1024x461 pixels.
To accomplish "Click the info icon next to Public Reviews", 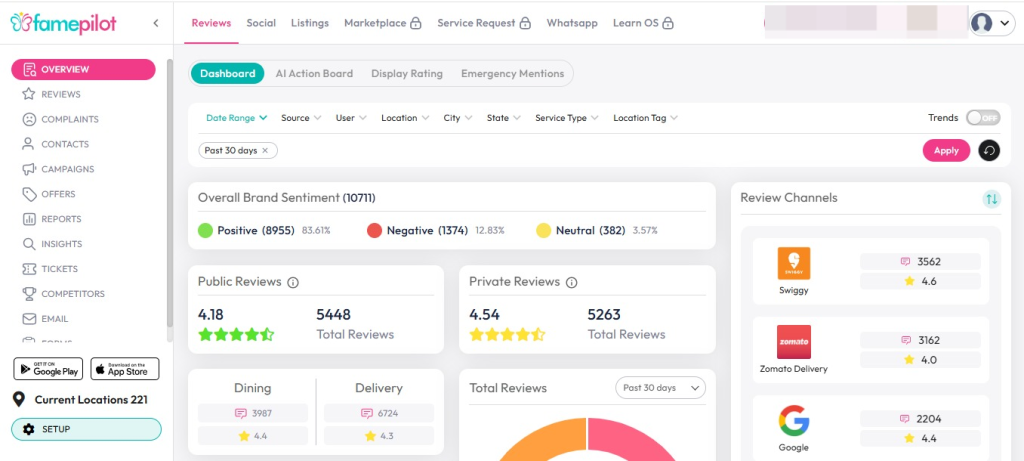I will tap(293, 283).
